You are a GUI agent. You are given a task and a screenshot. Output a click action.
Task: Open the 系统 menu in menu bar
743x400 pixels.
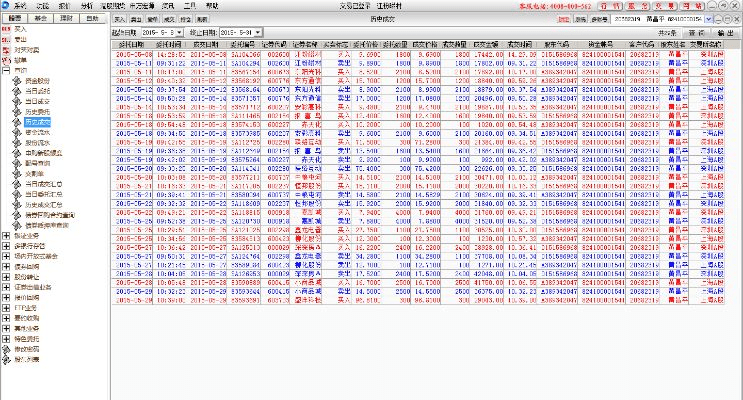(x=19, y=5)
